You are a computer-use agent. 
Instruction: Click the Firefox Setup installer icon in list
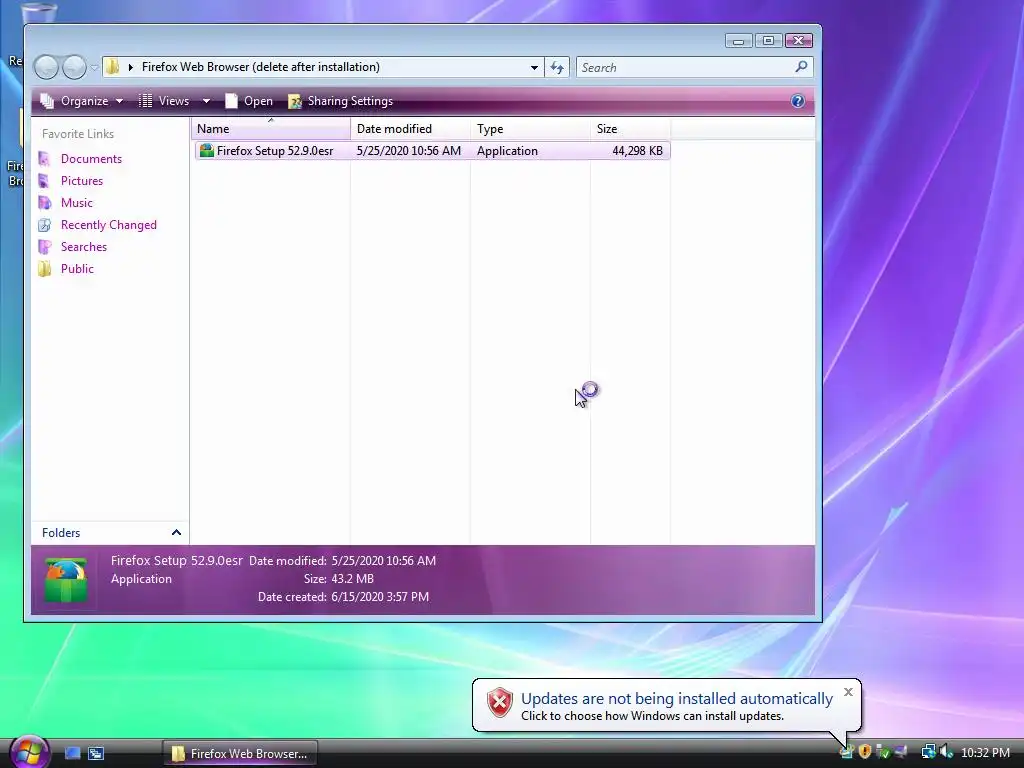(x=206, y=151)
